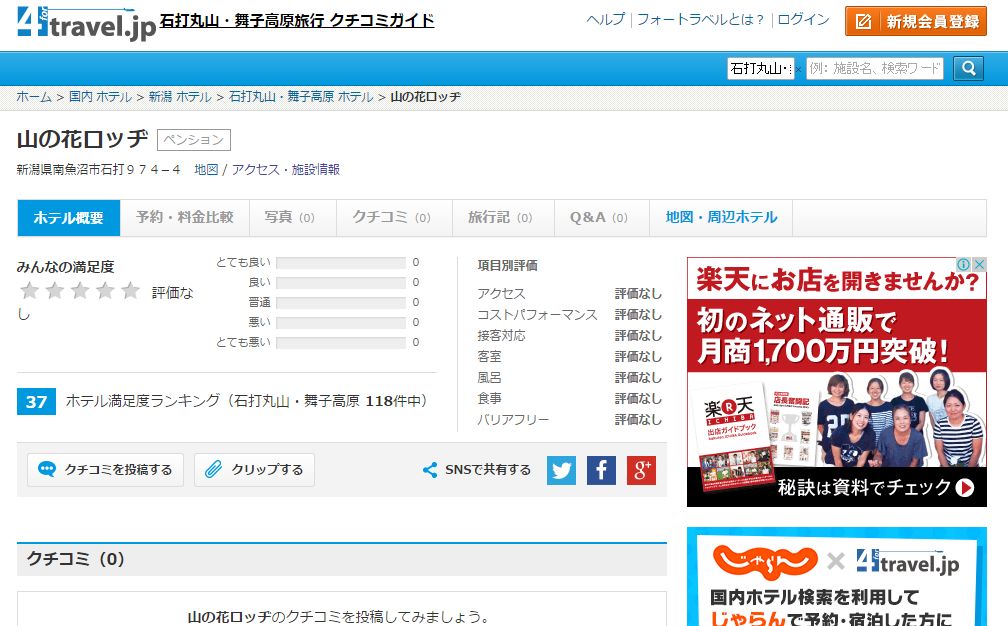Image resolution: width=1008 pixels, height=626 pixels.
Task: Open the 予約・料金比較 tab
Action: pos(184,217)
